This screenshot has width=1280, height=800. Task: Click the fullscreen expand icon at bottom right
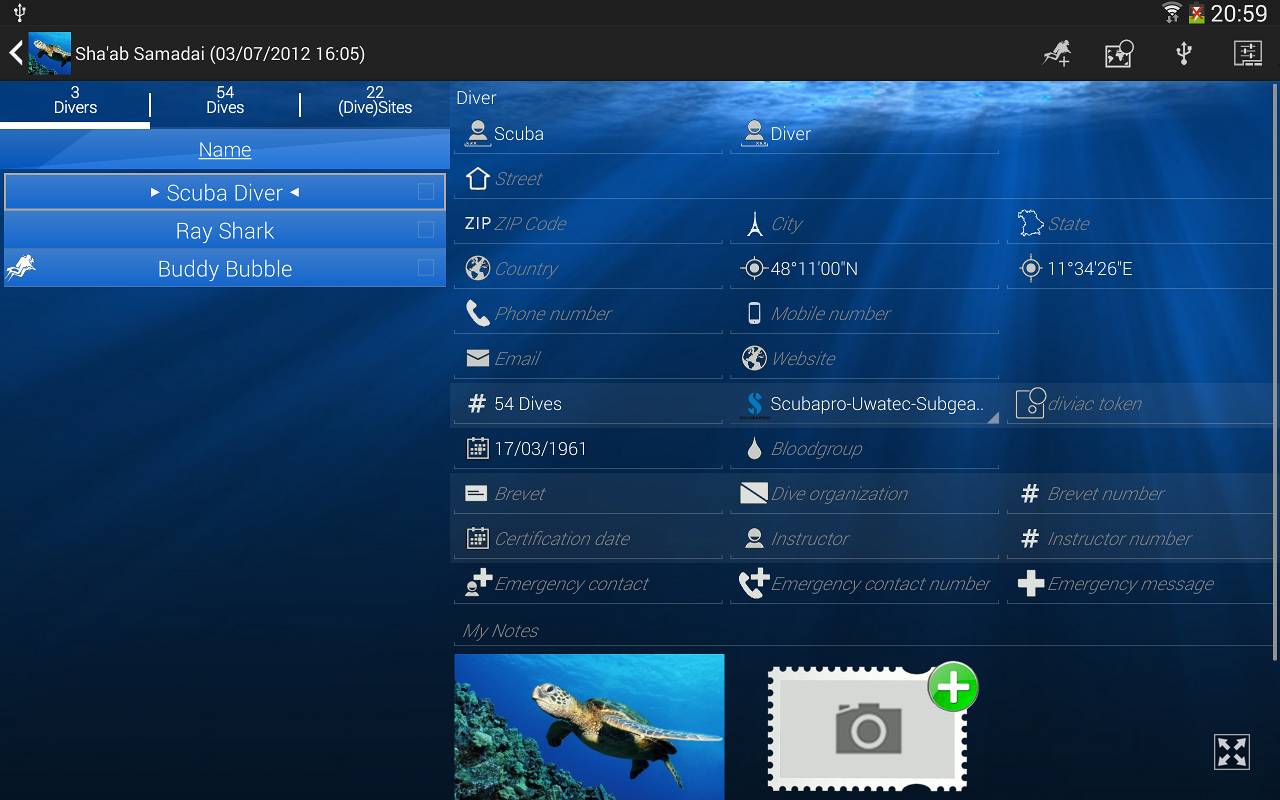(x=1232, y=751)
